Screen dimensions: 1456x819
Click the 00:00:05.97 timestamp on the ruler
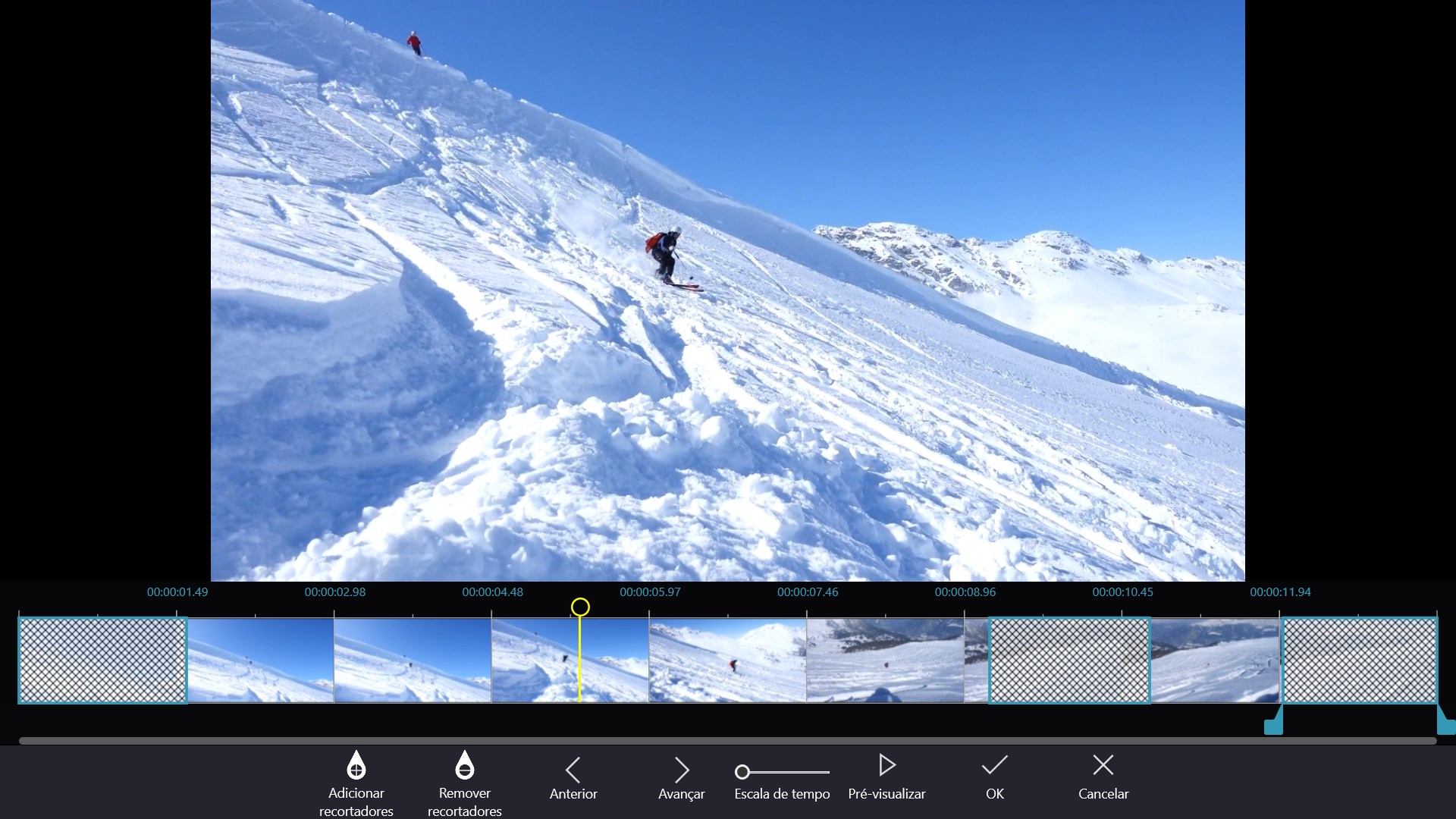click(649, 592)
